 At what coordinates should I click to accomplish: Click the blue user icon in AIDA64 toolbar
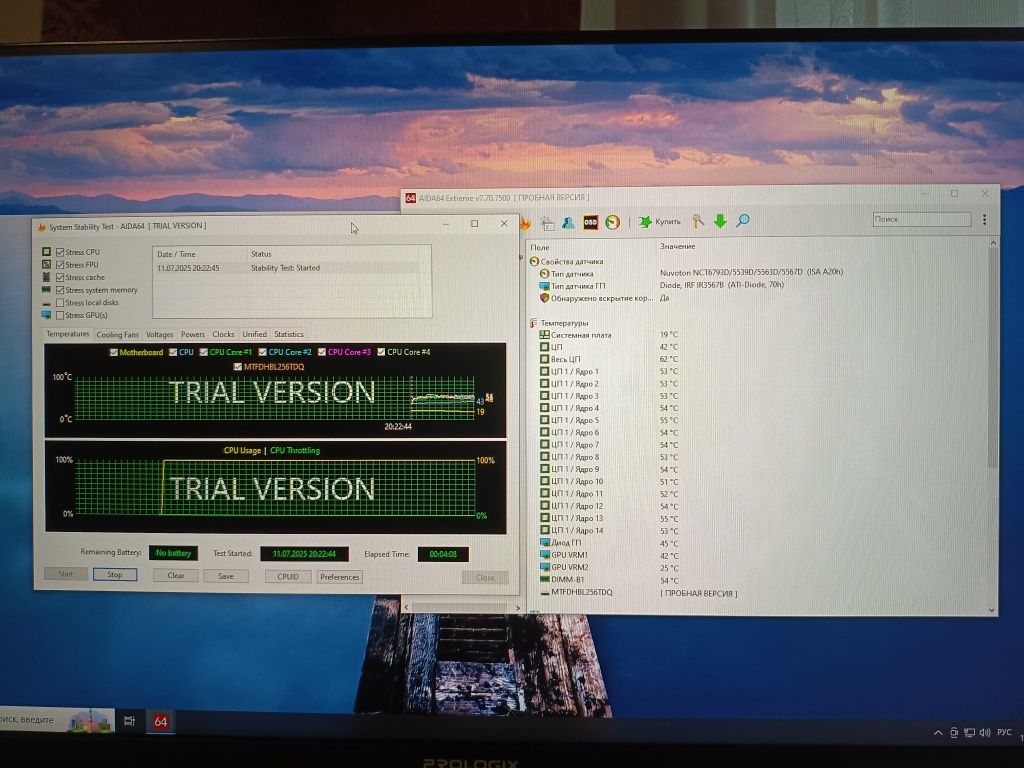pos(568,223)
